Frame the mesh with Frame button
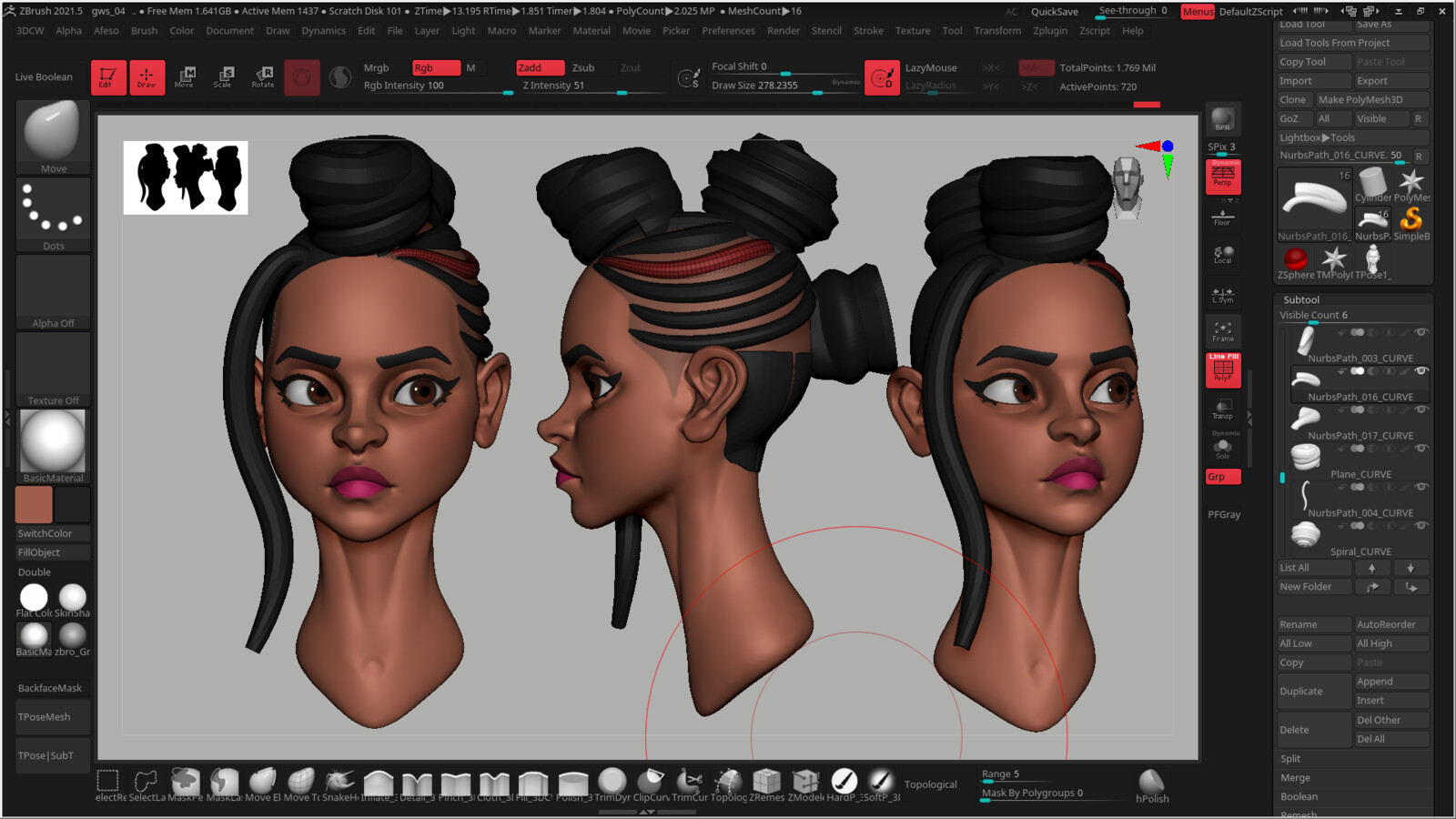1456x819 pixels. tap(1223, 332)
